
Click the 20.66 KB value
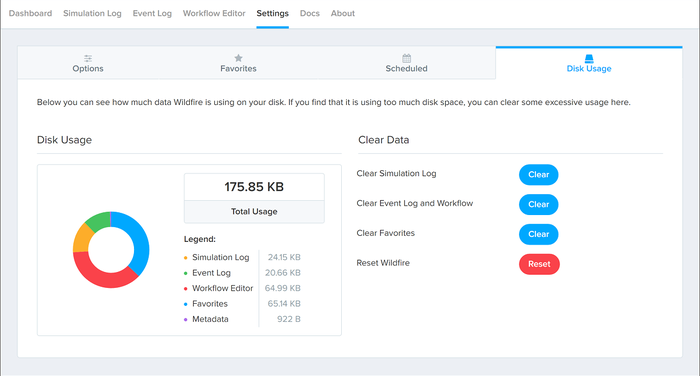click(x=283, y=272)
